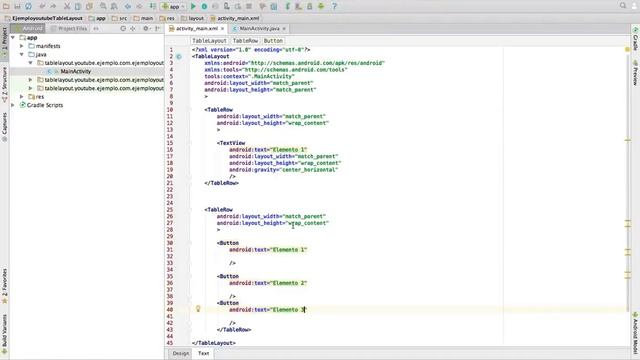Collapse the app tree node

[13, 38]
